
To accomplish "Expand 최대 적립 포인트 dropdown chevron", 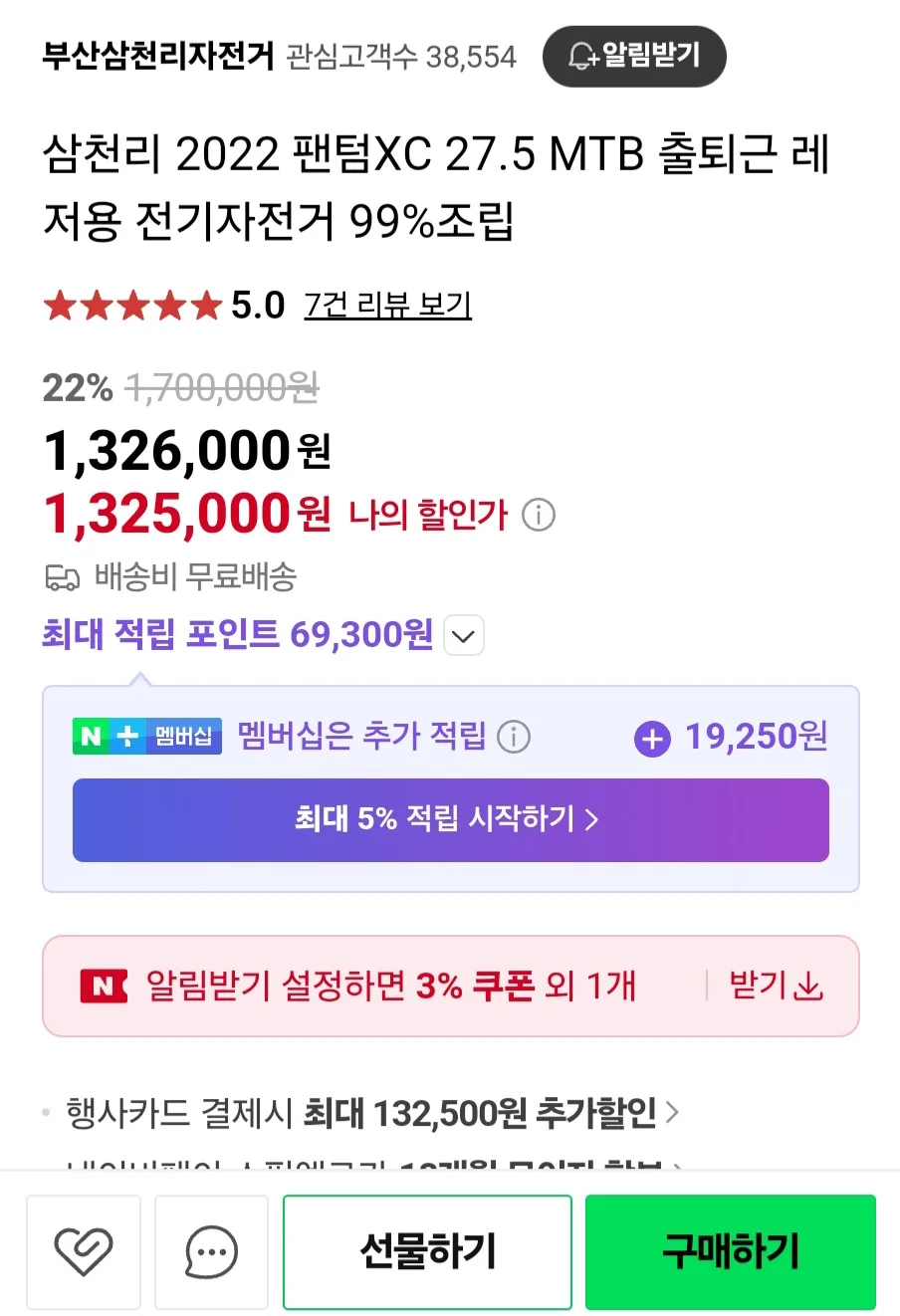I will coord(463,635).
